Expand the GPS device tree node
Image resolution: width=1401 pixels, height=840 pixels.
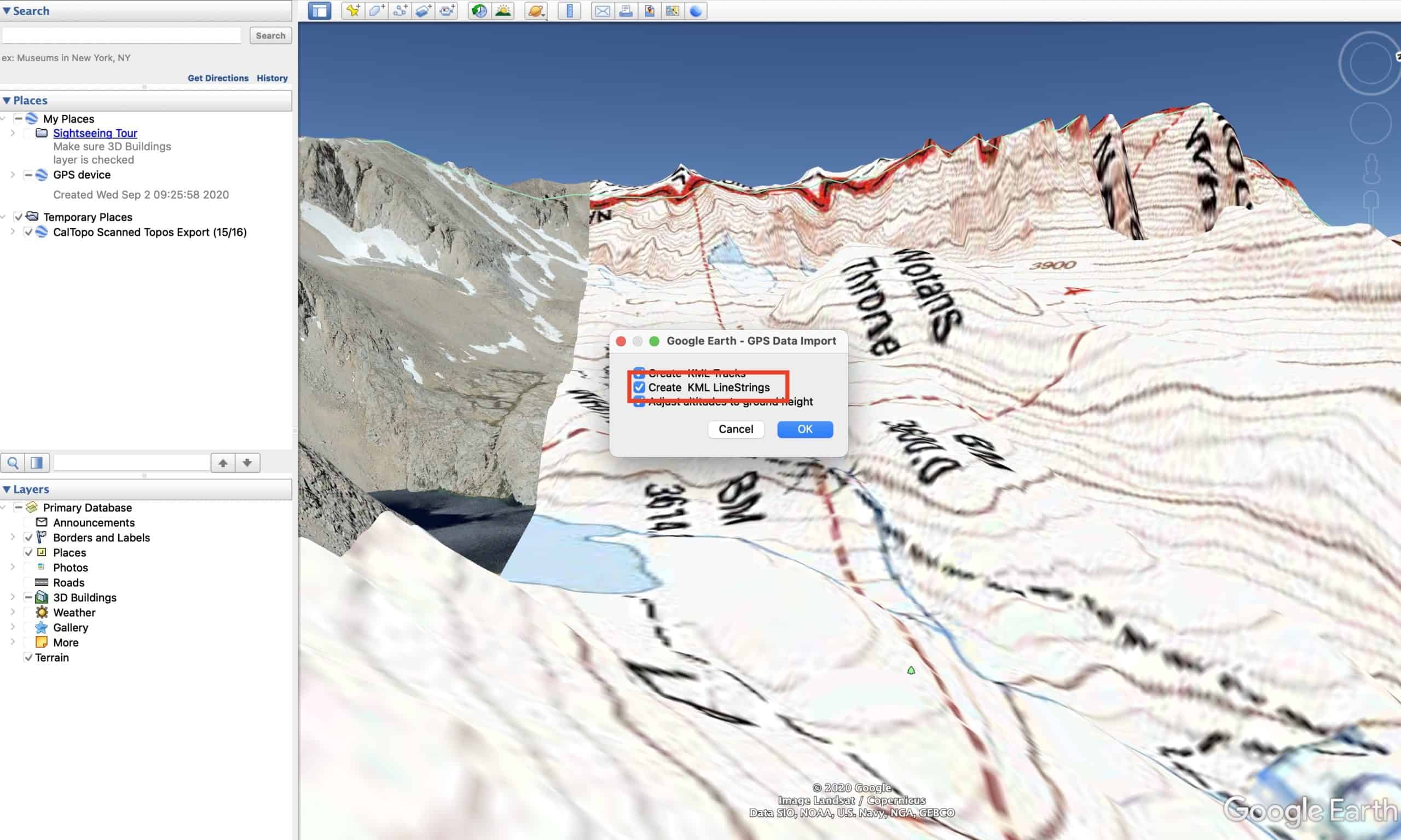click(13, 175)
